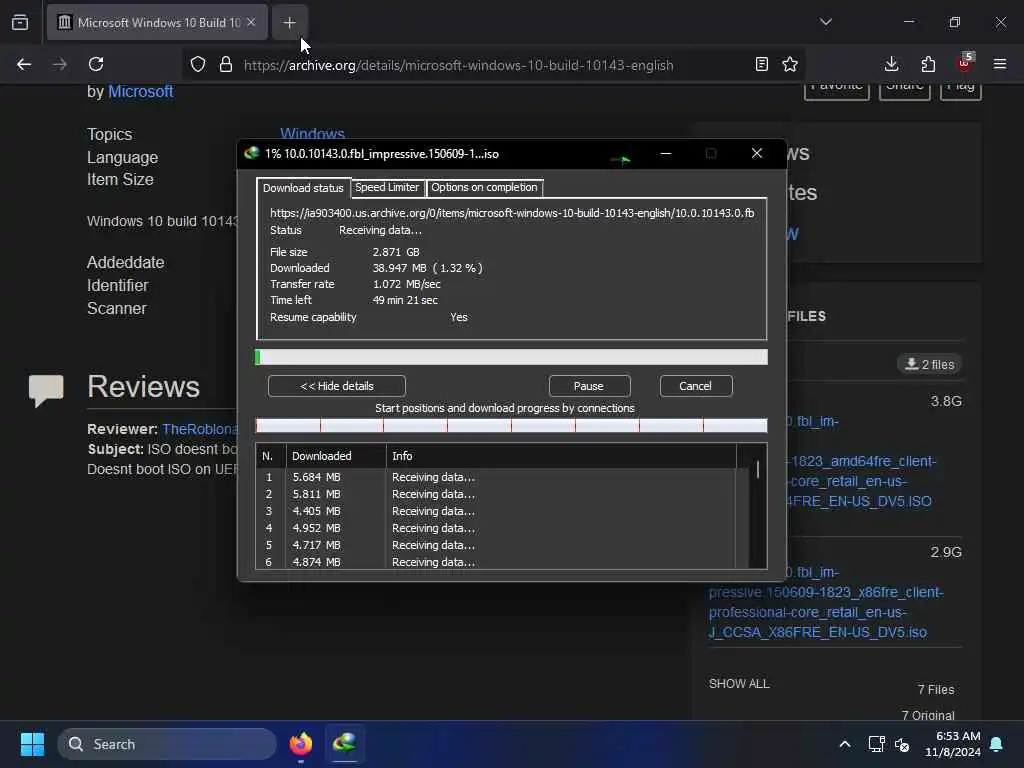The width and height of the screenshot is (1024, 768).
Task: Open the Firefox downloads panel
Action: point(891,64)
